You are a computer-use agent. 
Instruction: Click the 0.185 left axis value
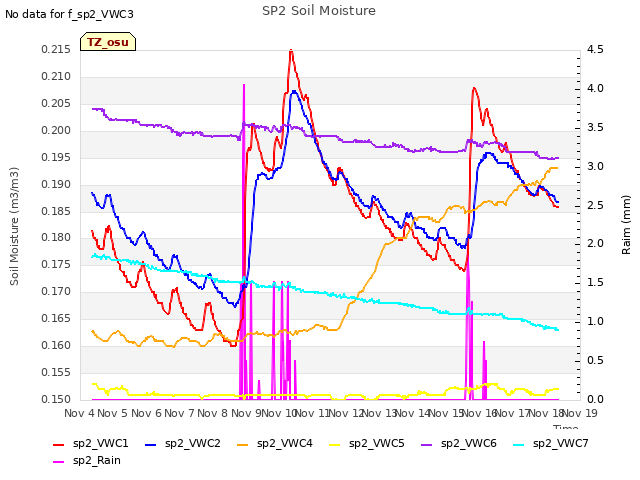tap(56, 211)
